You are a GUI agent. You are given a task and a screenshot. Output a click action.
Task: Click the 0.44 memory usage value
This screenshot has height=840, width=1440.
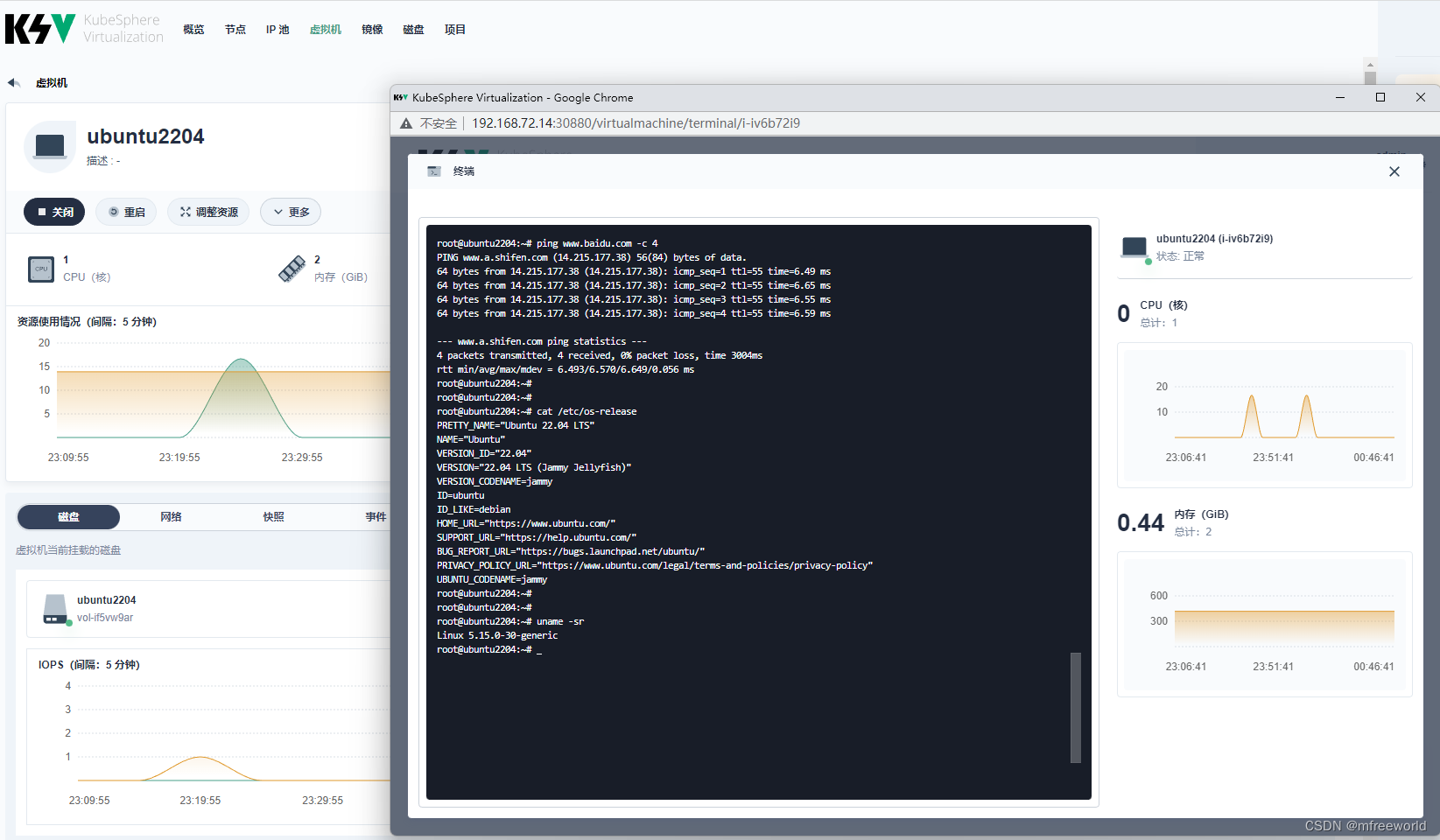(x=1141, y=523)
